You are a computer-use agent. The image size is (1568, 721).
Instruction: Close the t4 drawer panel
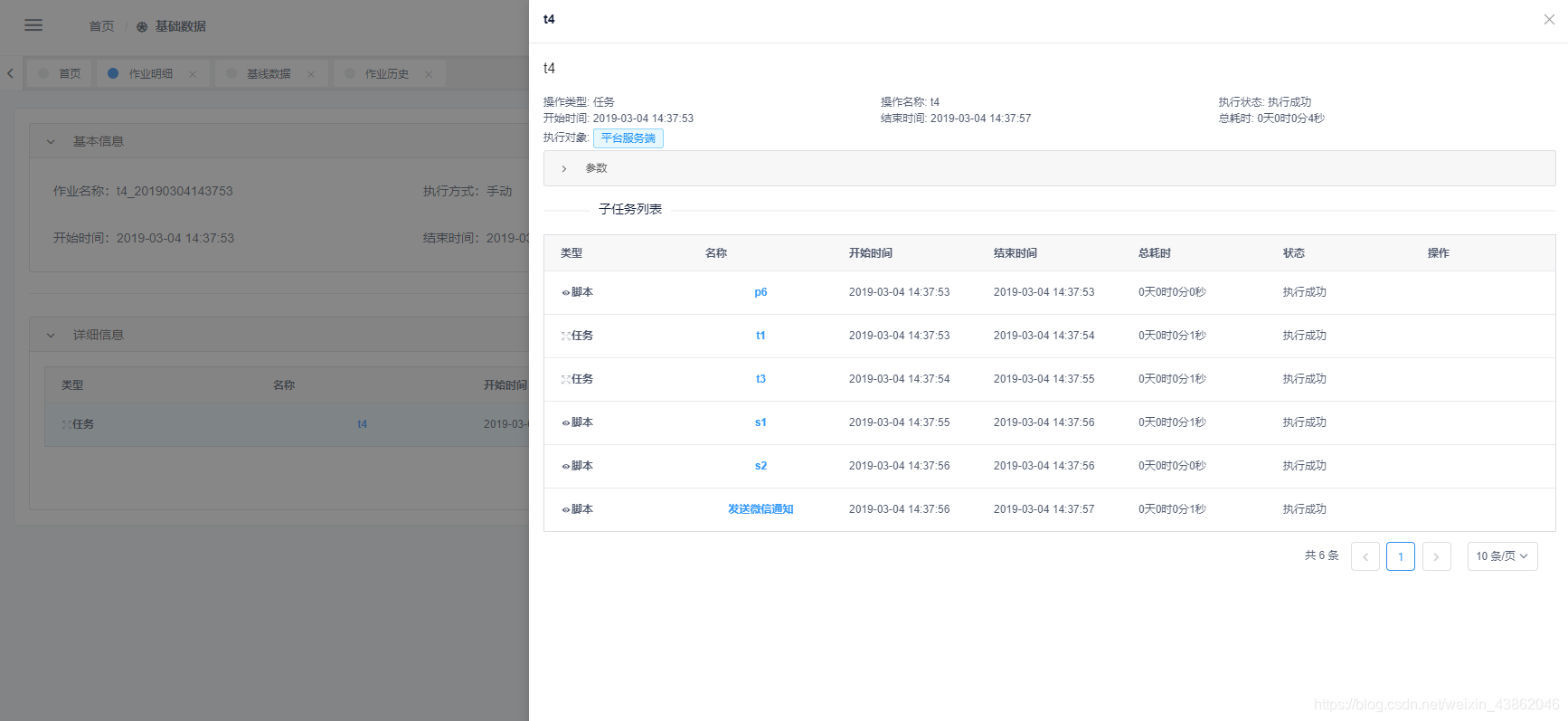1549,19
